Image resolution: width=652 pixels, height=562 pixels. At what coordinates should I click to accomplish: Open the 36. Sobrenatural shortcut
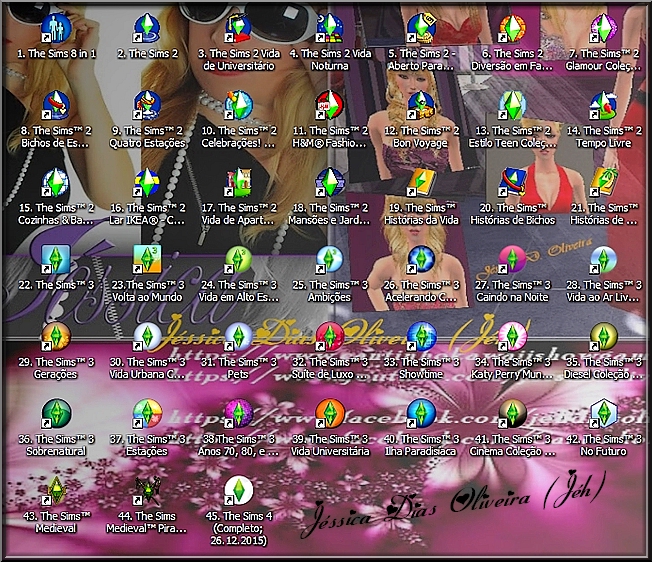pyautogui.click(x=56, y=414)
